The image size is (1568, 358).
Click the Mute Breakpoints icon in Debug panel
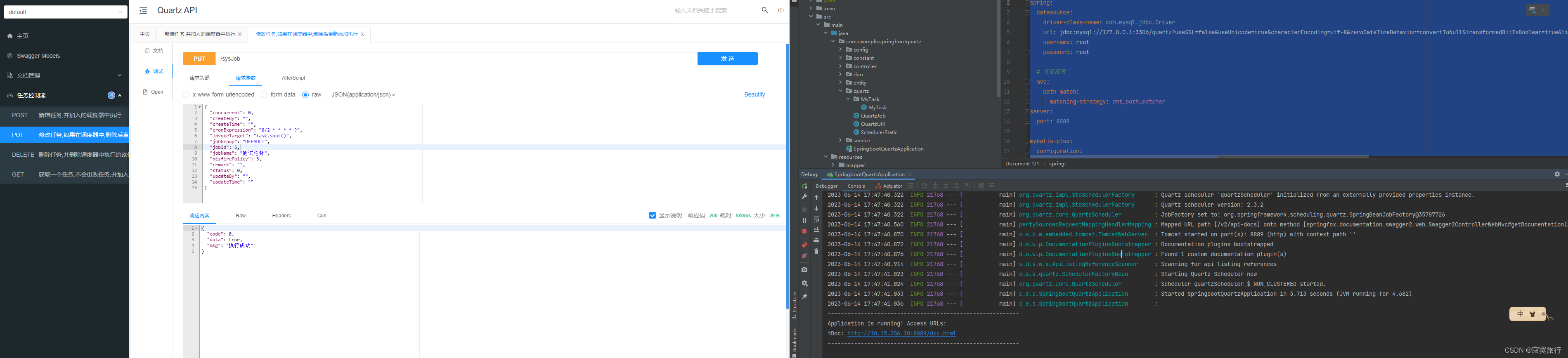804,256
